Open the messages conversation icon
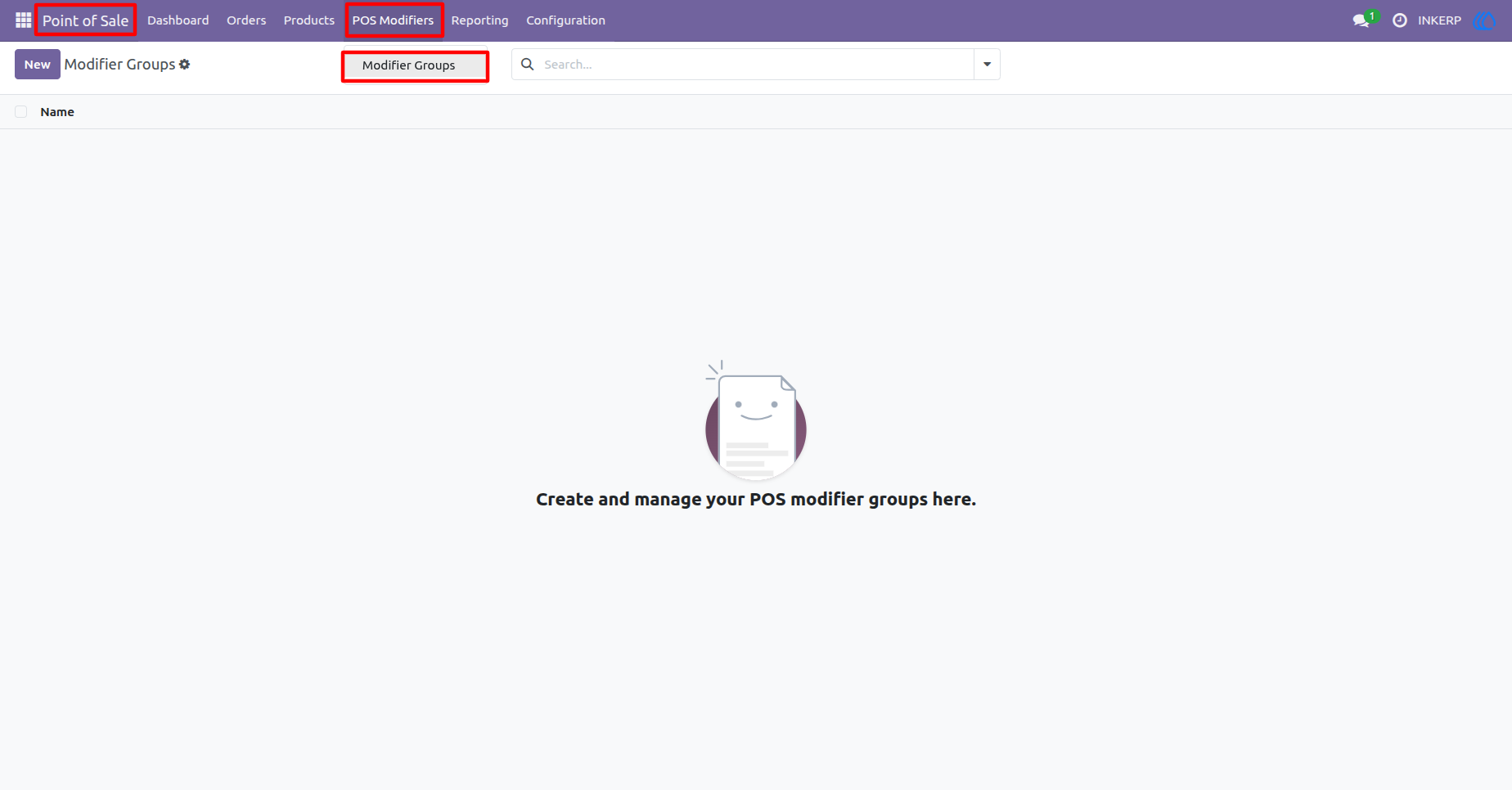Screen dimensions: 1512x790 coord(1361,20)
